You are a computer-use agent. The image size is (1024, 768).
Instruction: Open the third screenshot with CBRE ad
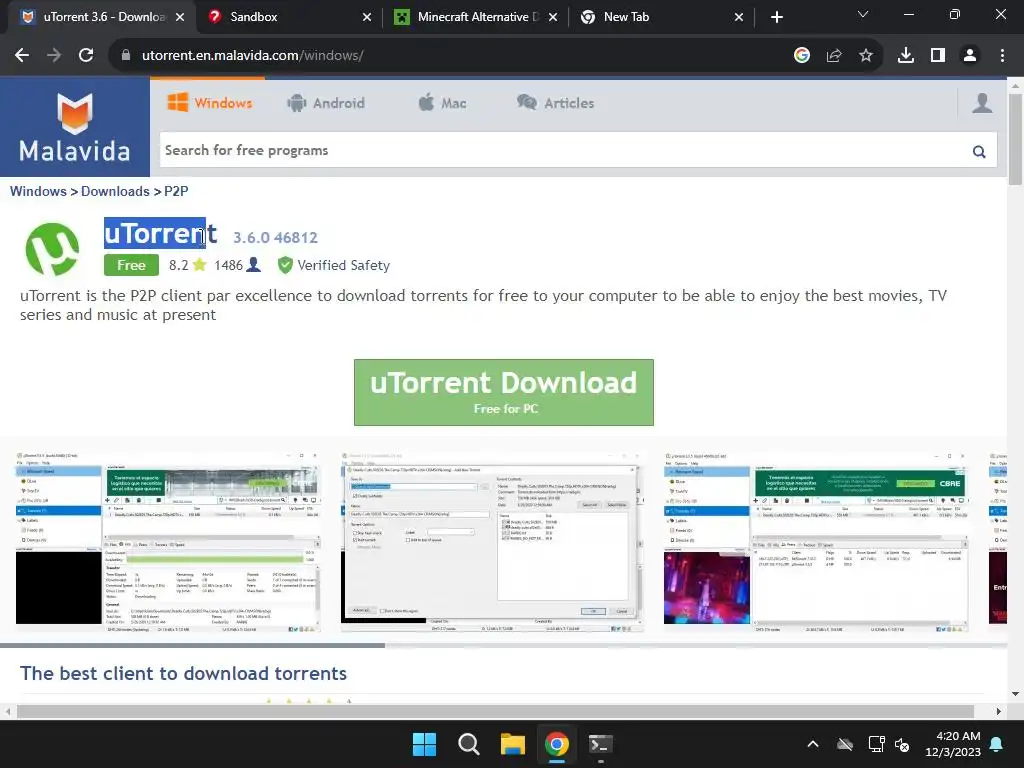(816, 541)
